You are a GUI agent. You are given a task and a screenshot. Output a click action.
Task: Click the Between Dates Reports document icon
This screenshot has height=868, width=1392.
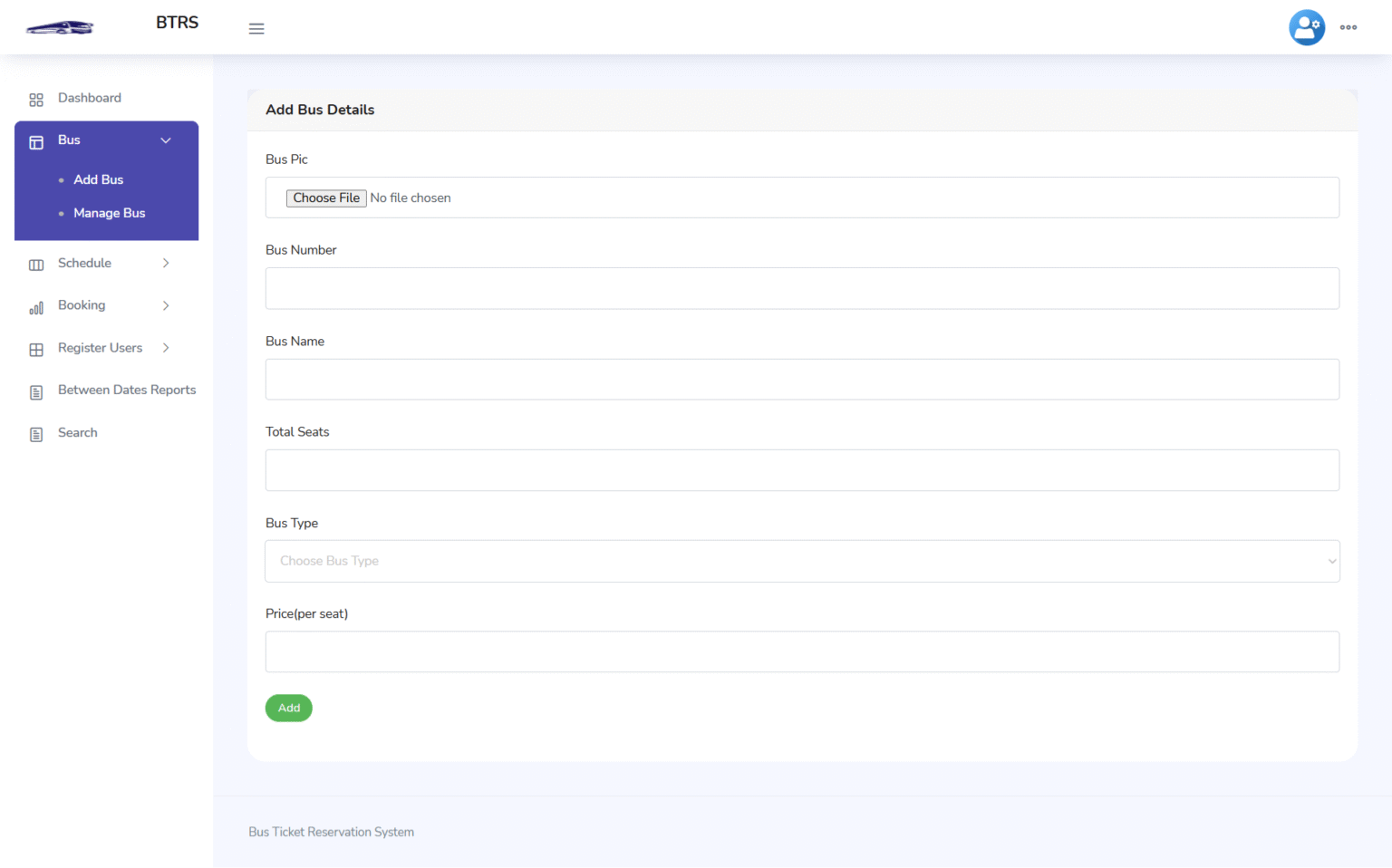point(36,391)
